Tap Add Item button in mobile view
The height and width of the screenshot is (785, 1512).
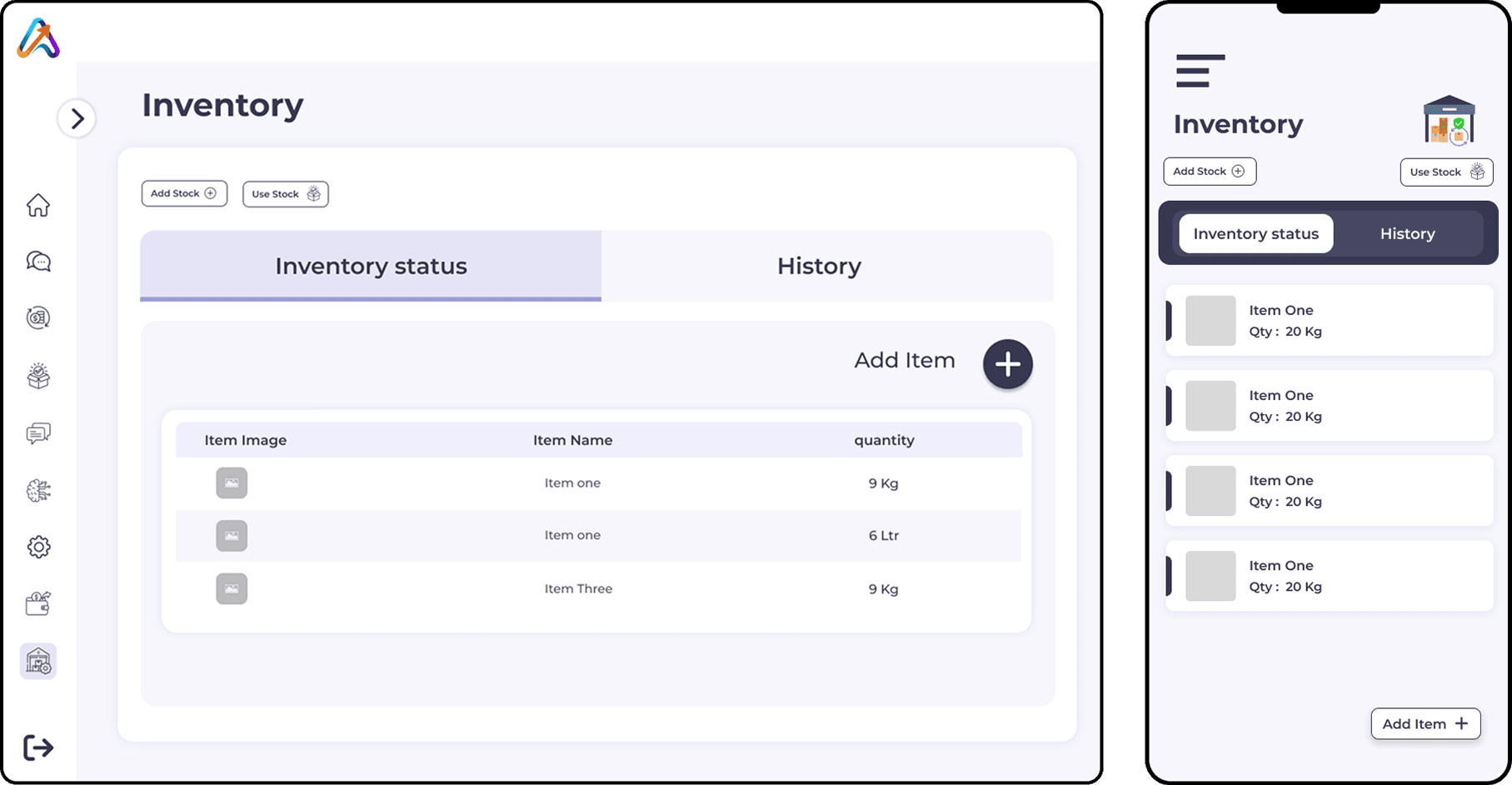[x=1426, y=724]
